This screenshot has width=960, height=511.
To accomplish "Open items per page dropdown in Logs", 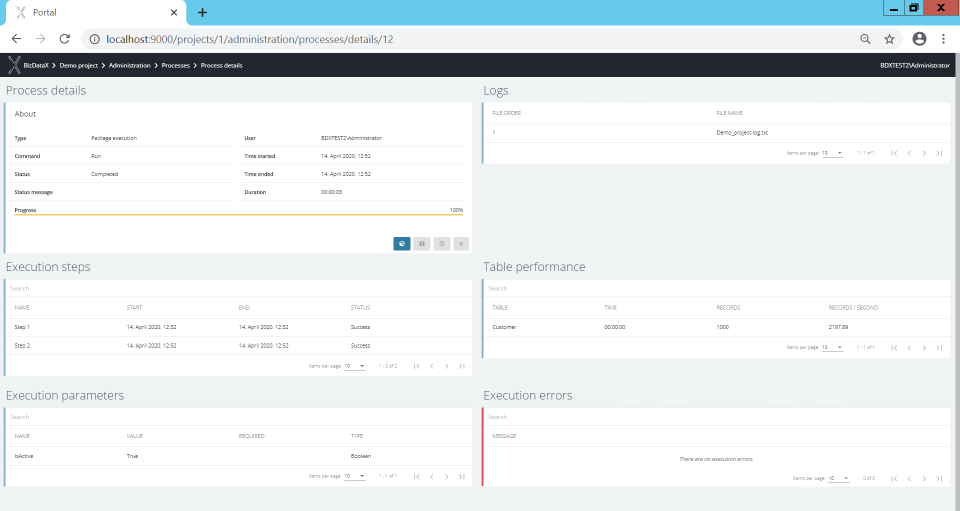I will click(x=832, y=153).
